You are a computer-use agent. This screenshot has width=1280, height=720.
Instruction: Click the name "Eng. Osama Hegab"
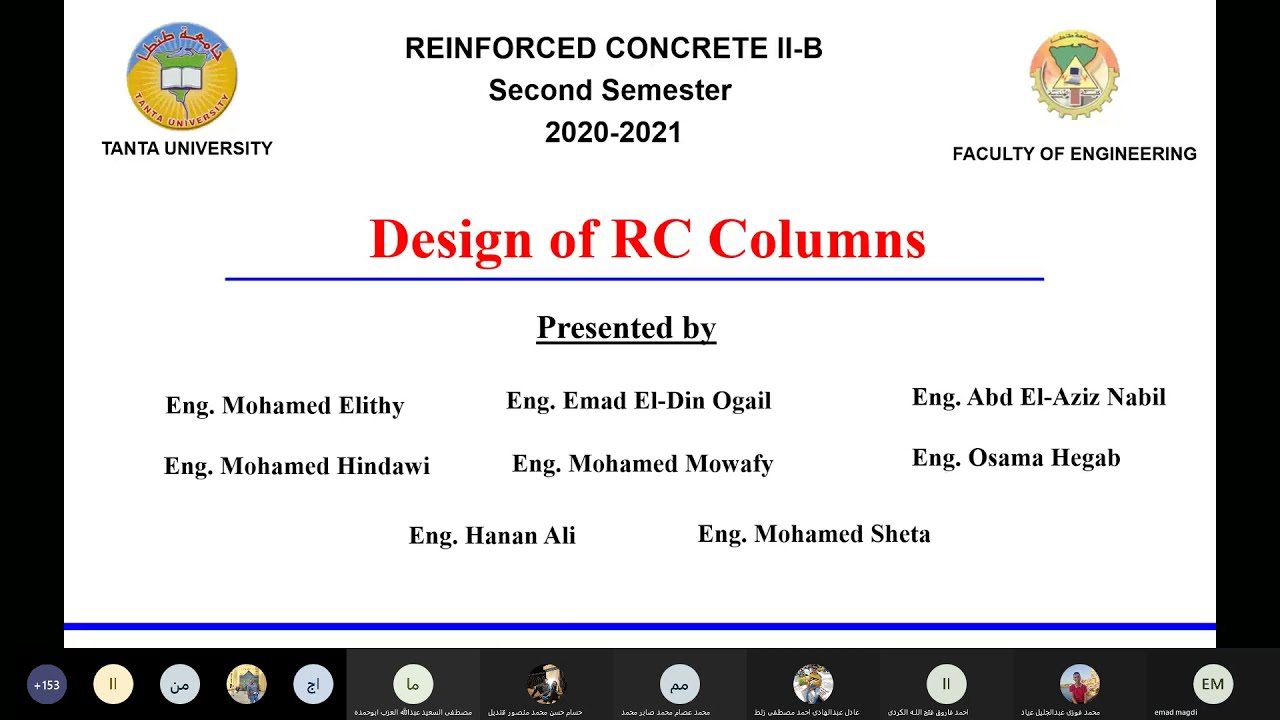tap(1016, 458)
